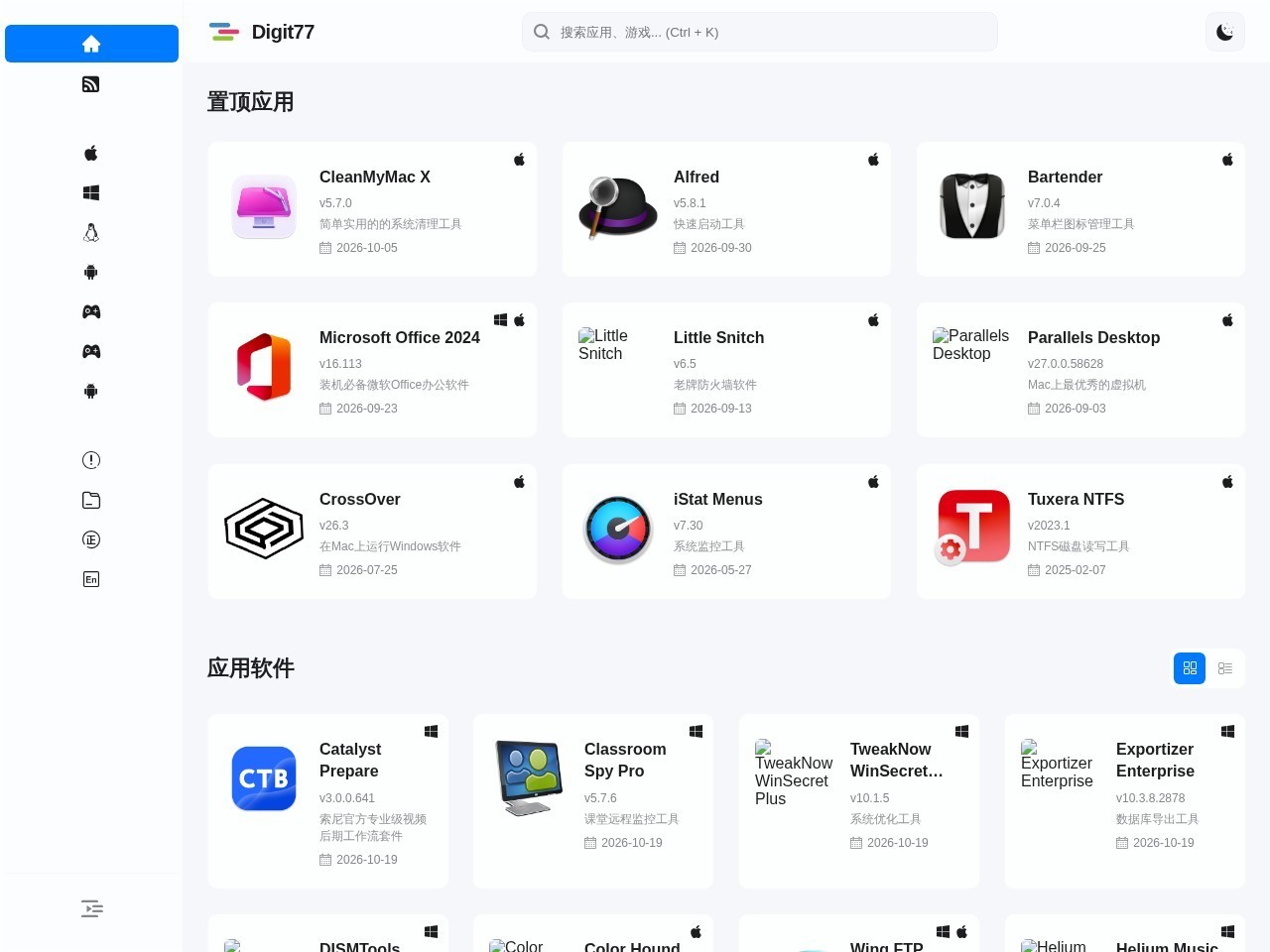Viewport: 1270px width, 952px height.
Task: Switch to list view layout
Action: 1225,668
